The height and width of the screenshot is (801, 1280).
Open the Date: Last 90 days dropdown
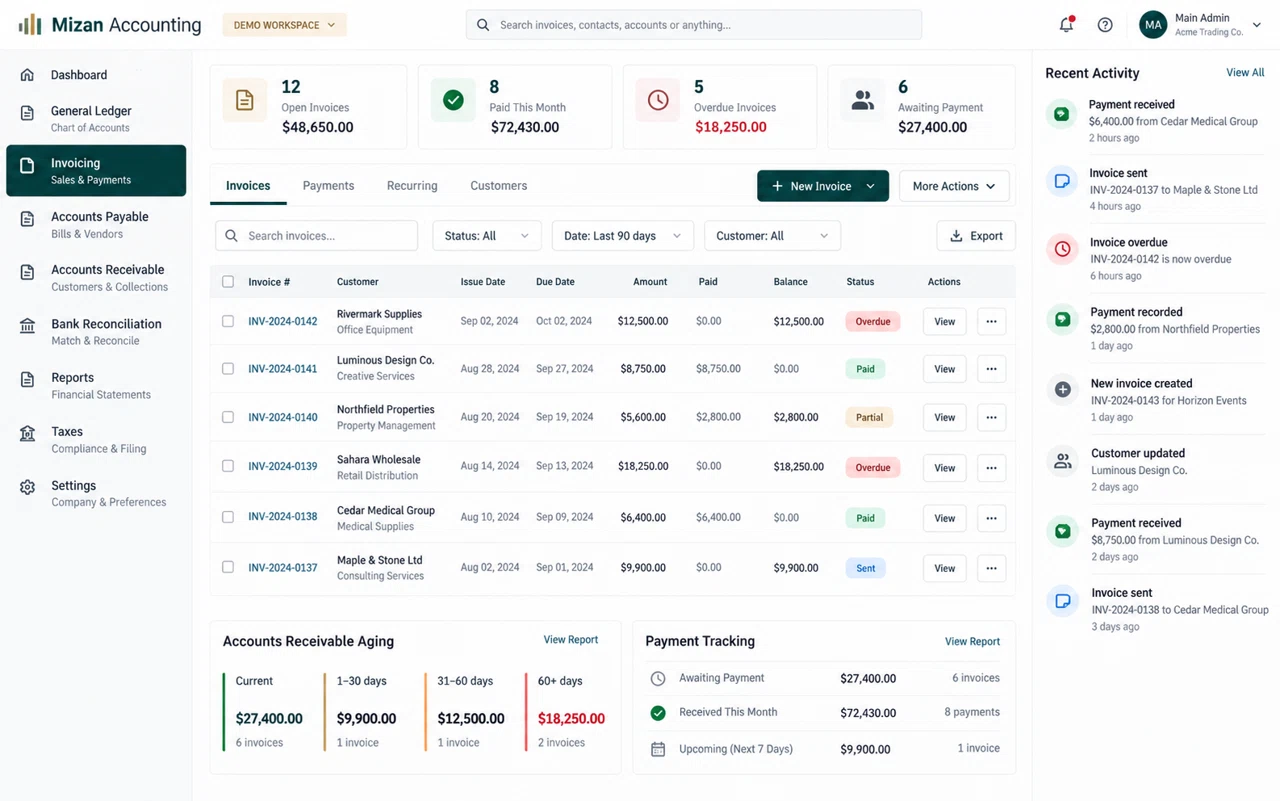(x=622, y=236)
